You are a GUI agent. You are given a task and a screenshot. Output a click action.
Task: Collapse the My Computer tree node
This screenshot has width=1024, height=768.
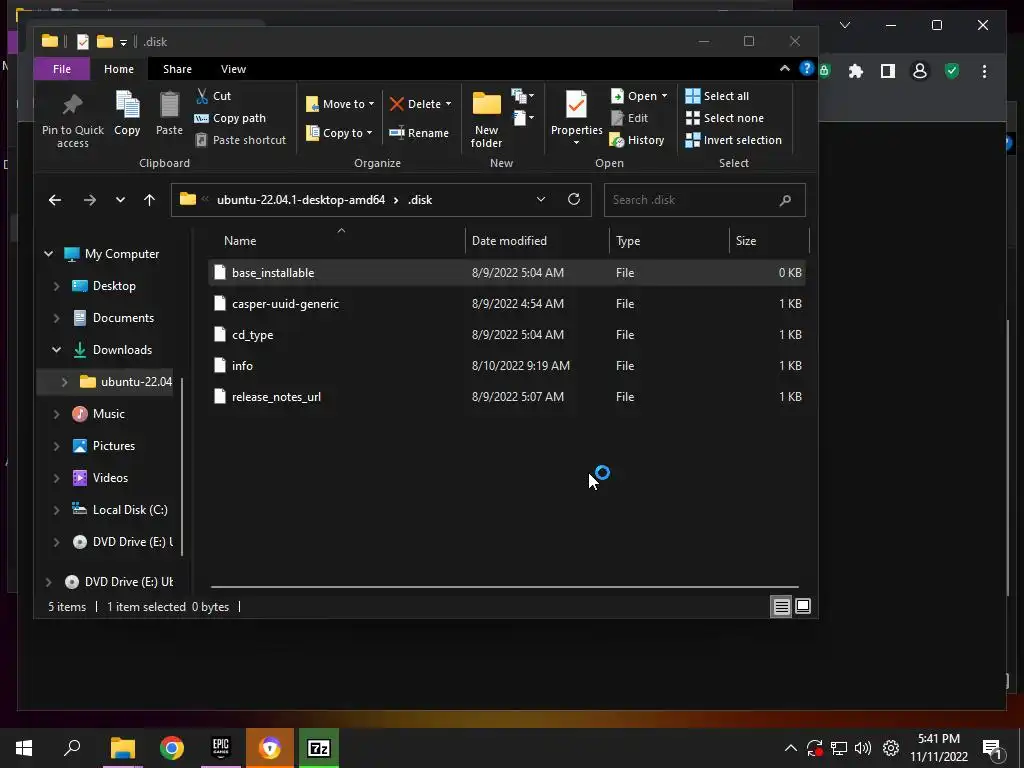(48, 254)
